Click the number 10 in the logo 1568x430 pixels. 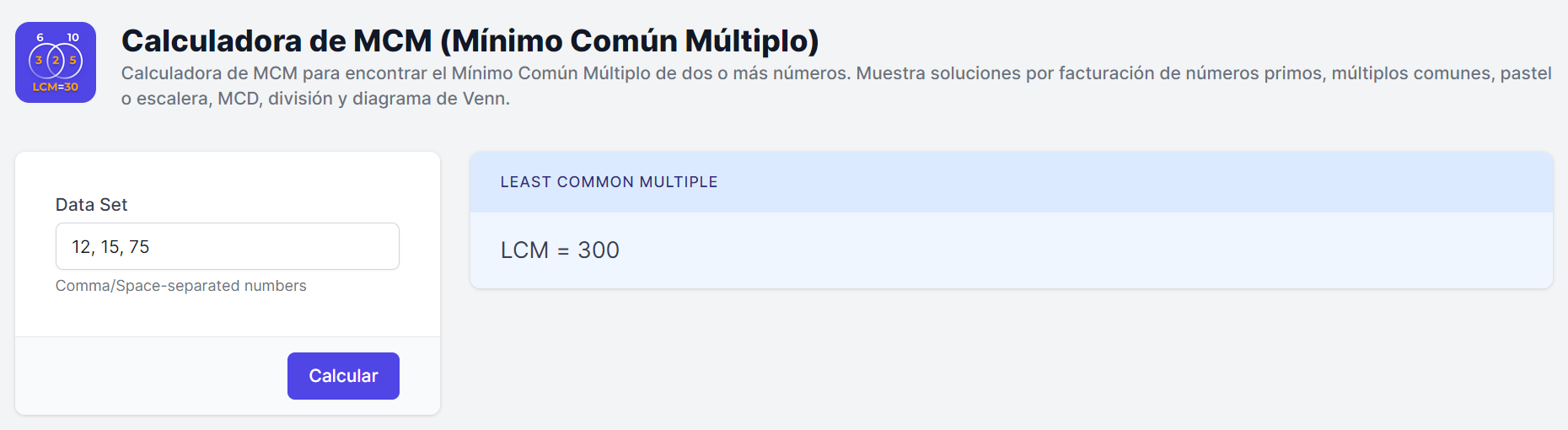[73, 37]
